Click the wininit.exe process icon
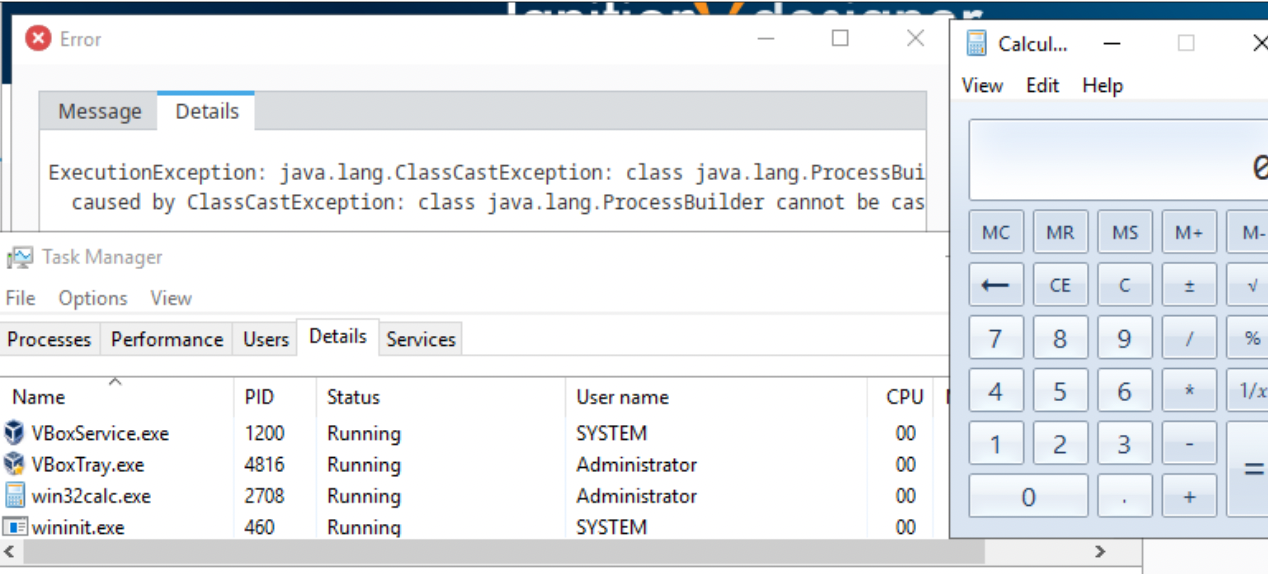Viewport: 1268px width, 574px height. [x=14, y=526]
